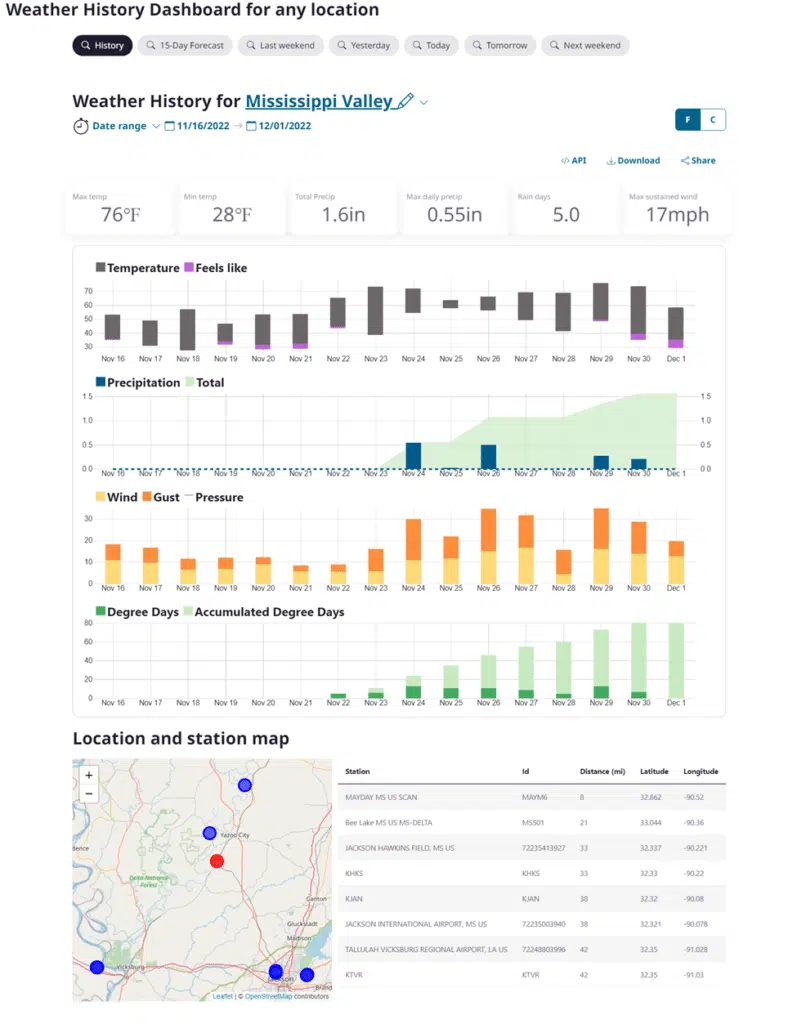Click the clock icon next to Date range
The height and width of the screenshot is (1024, 797).
[80, 126]
